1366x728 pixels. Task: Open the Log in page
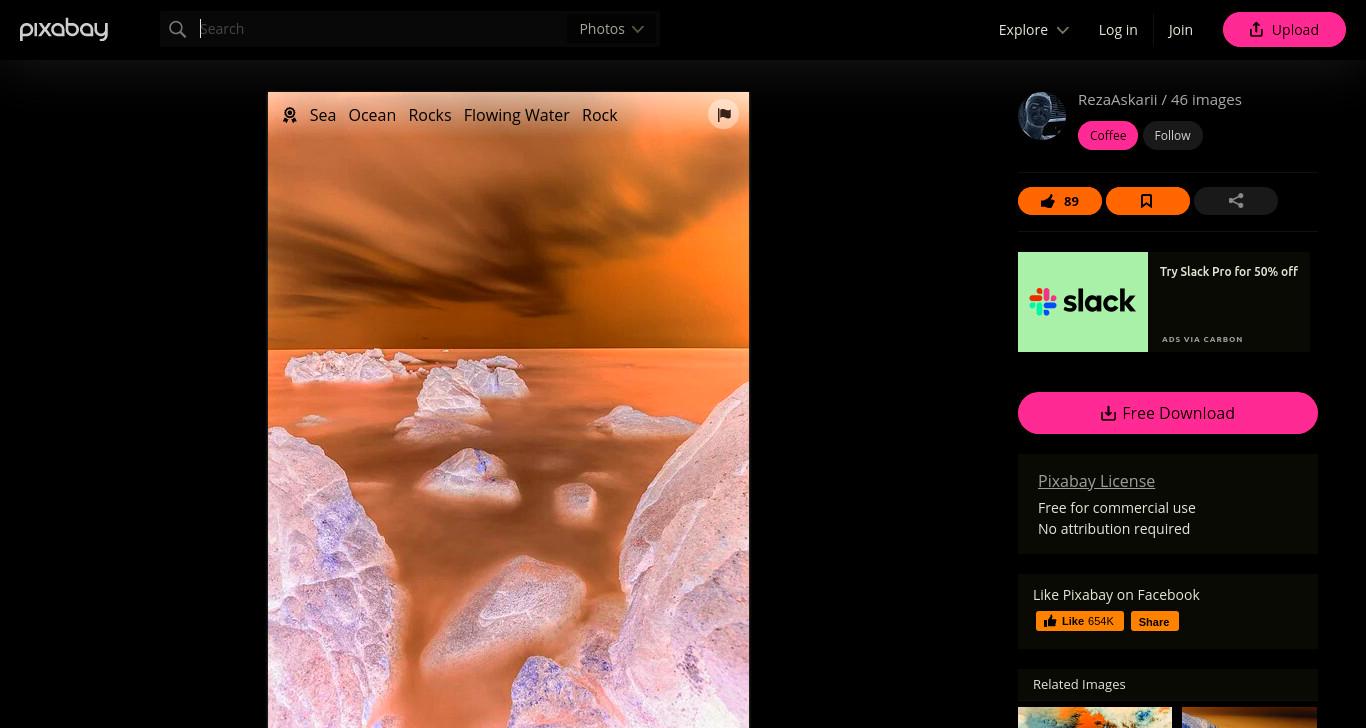(1118, 30)
